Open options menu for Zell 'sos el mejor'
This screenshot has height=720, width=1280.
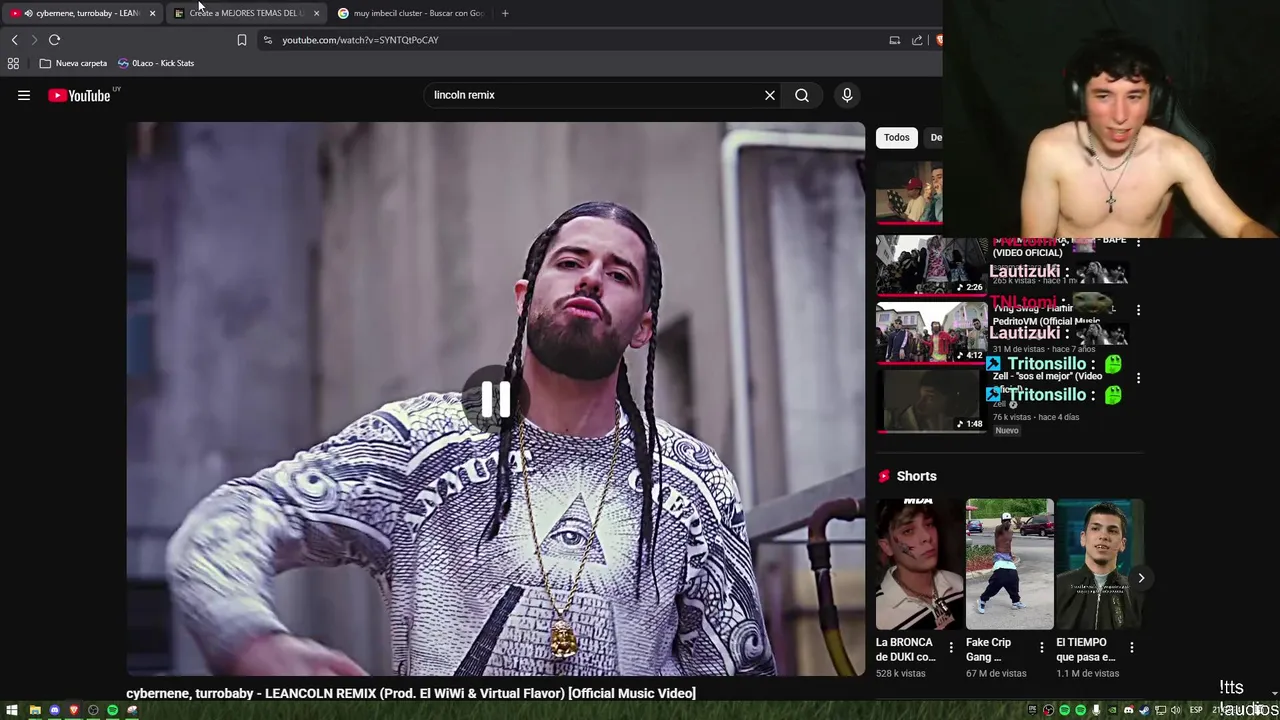coord(1138,378)
